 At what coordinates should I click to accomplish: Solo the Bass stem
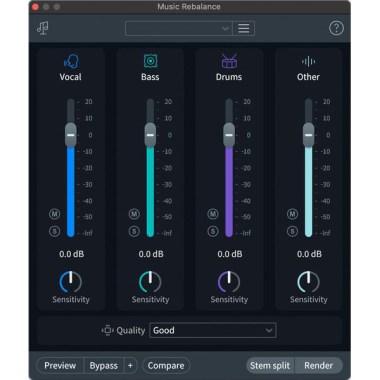pos(134,231)
